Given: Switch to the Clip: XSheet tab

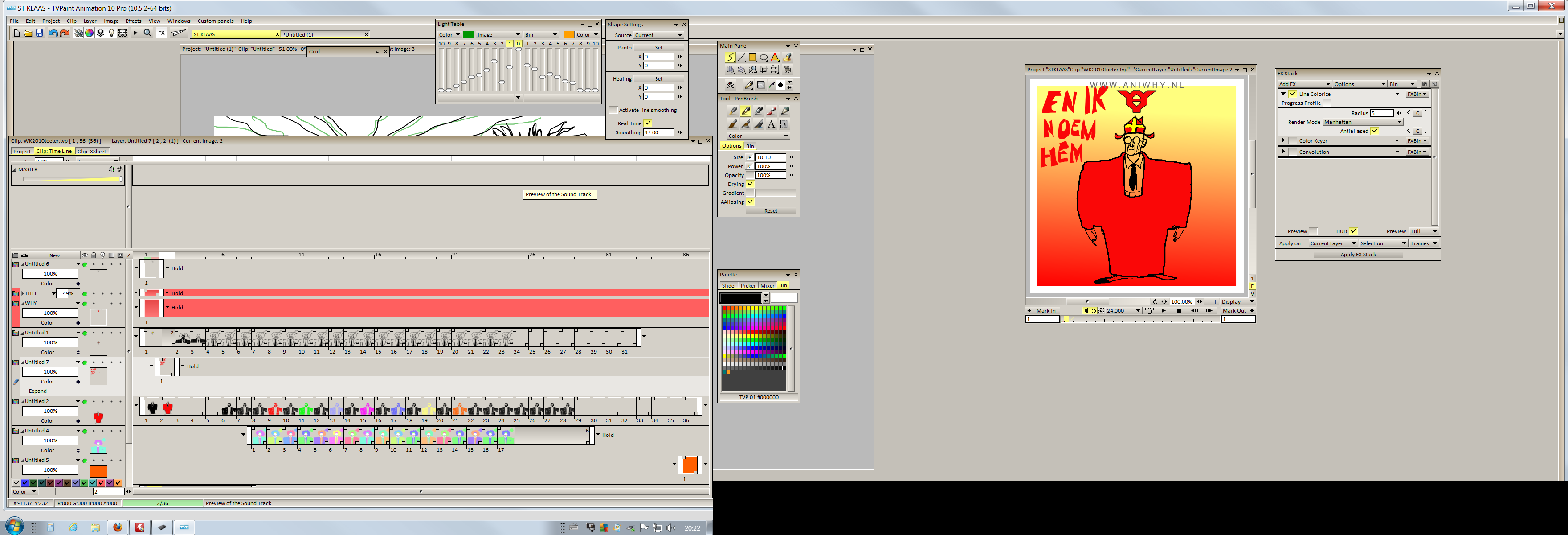Looking at the screenshot, I should tap(92, 151).
